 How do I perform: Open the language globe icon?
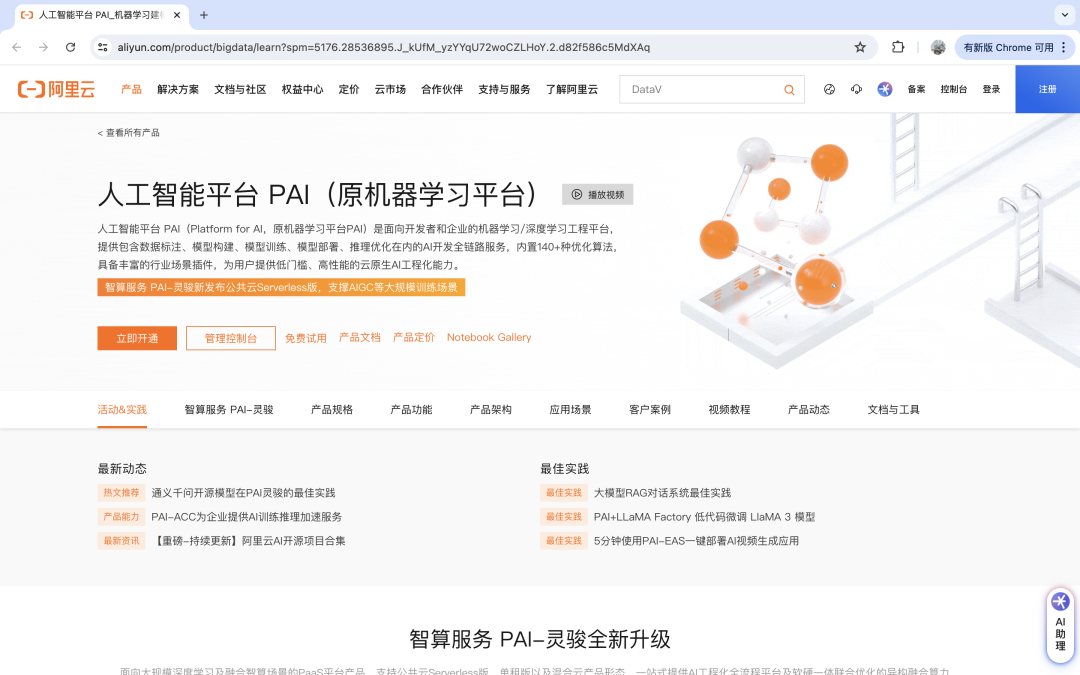coord(829,89)
